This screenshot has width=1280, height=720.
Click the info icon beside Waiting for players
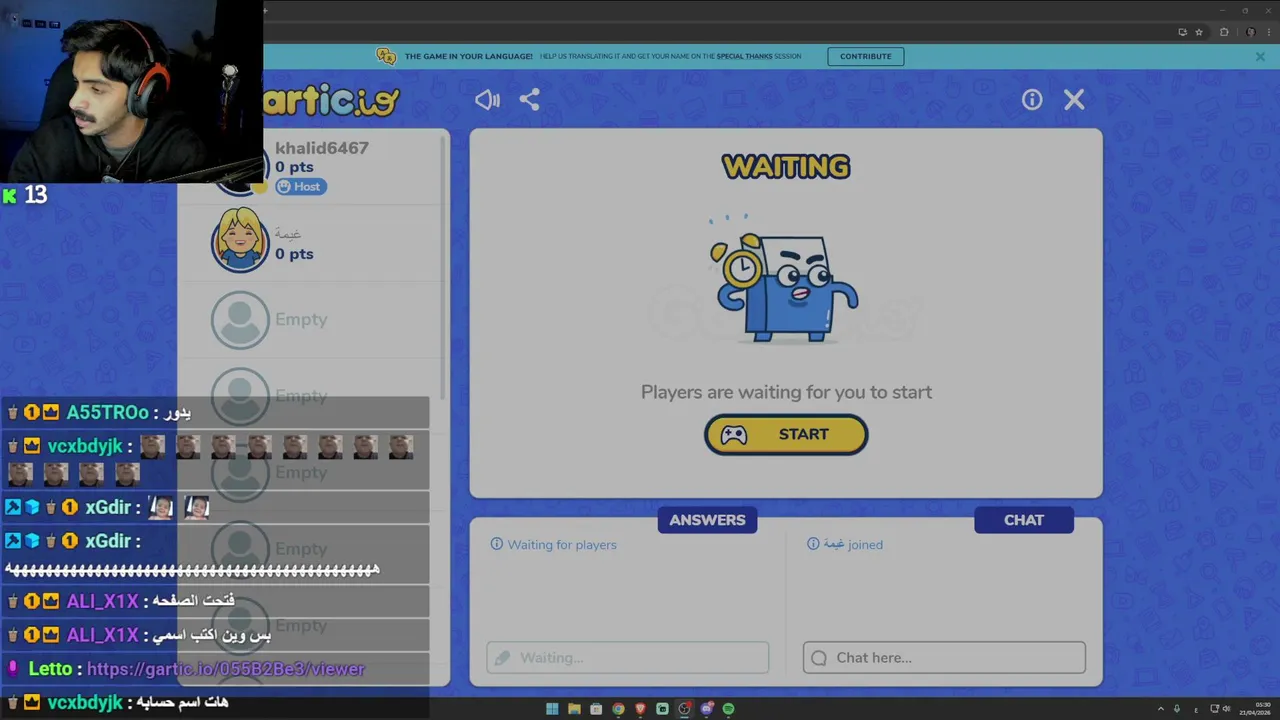click(x=496, y=544)
